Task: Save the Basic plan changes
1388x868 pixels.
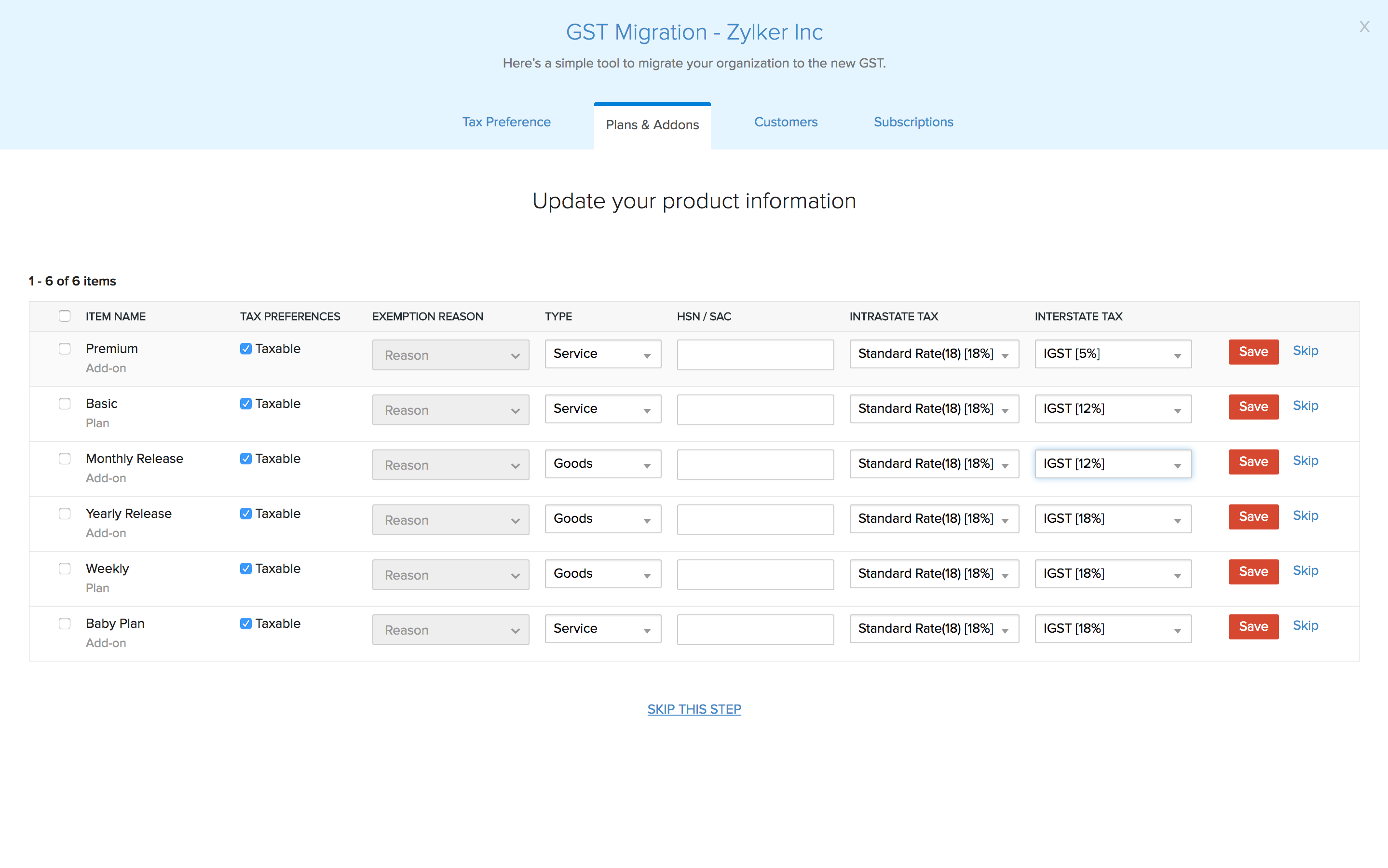Action: [x=1253, y=407]
